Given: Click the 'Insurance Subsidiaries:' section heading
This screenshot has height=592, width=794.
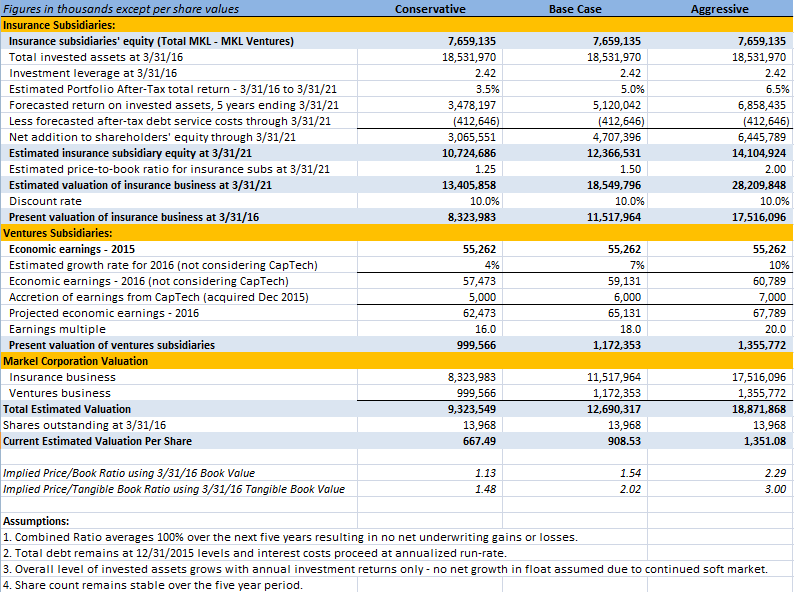Looking at the screenshot, I should 59,25.
